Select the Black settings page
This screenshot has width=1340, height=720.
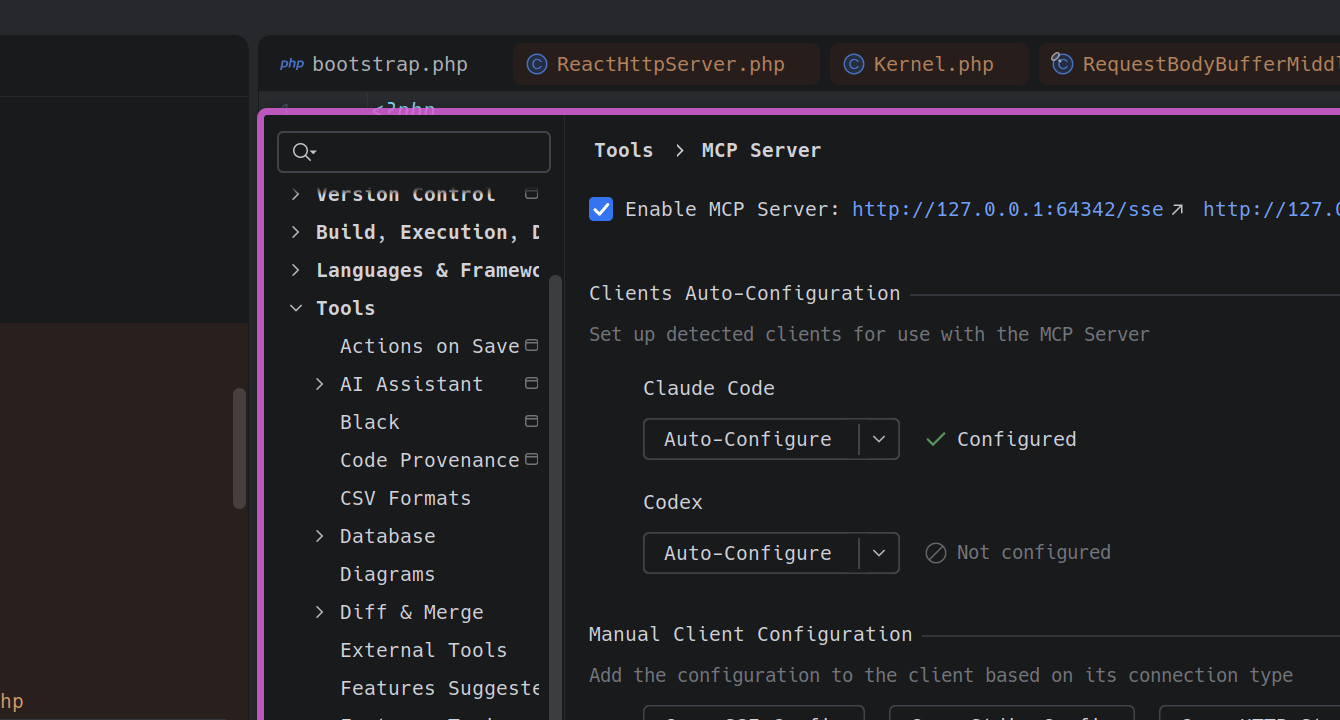(x=370, y=422)
